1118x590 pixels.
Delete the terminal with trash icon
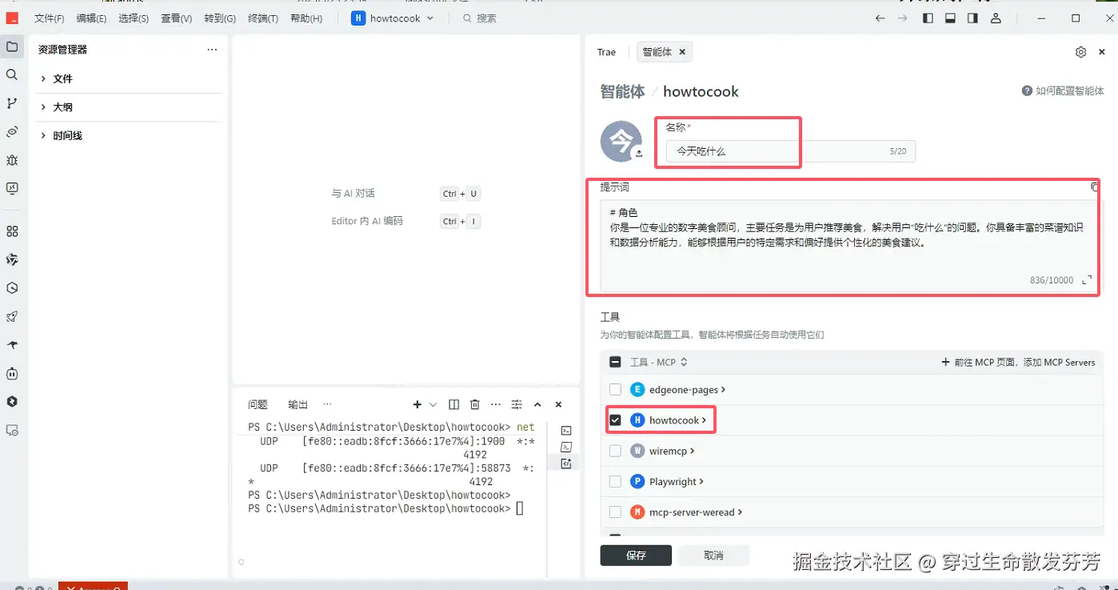475,405
